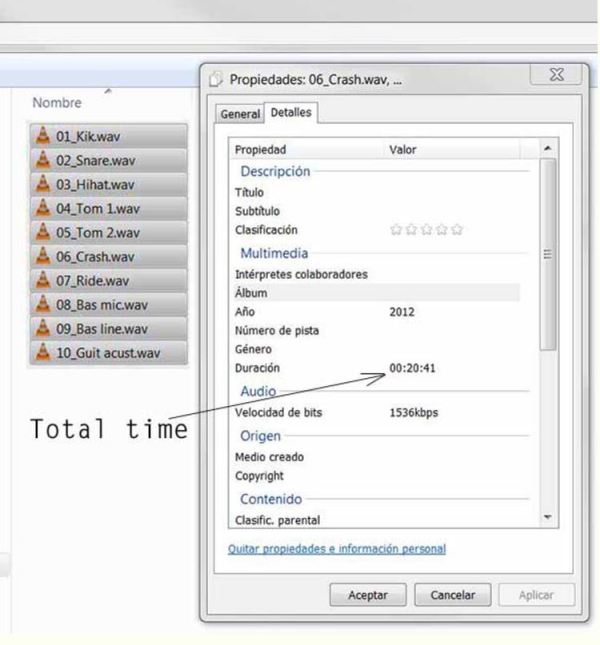The width and height of the screenshot is (600, 645).
Task: Click the VLC icon of 08_Bas mic.wav
Action: coord(42,303)
